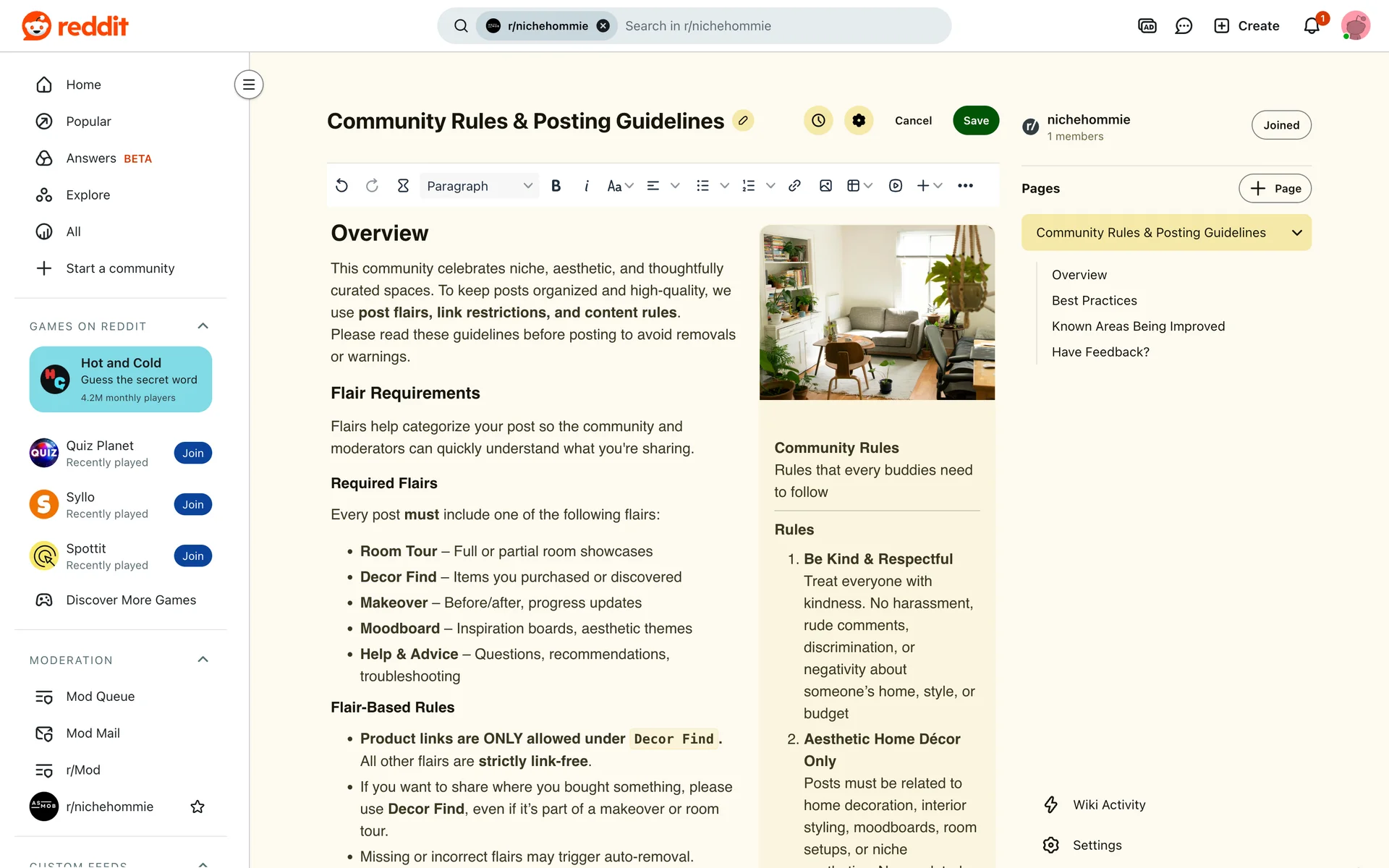Click the insert link icon

[x=794, y=186]
